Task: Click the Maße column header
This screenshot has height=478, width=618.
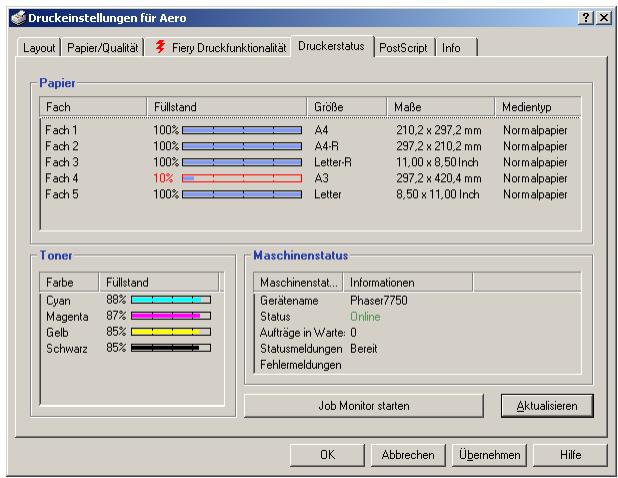Action: 441,107
